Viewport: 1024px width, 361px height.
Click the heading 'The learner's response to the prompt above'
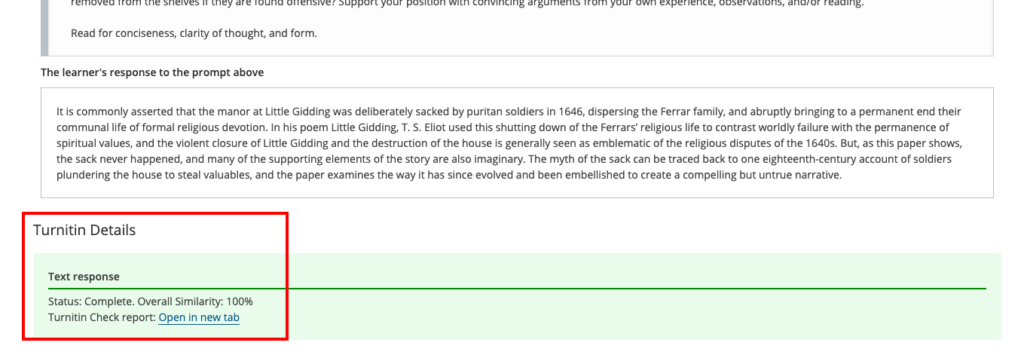pyautogui.click(x=152, y=72)
